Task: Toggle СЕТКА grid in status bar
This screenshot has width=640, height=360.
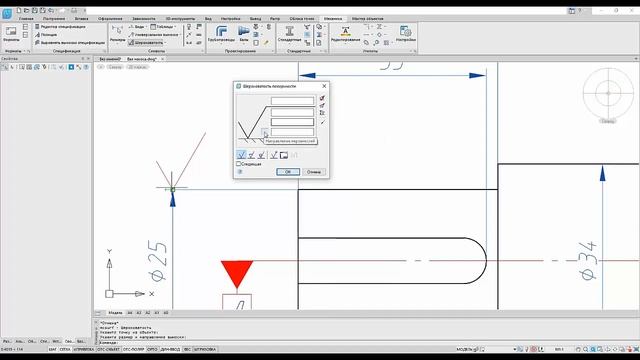Action: point(65,349)
